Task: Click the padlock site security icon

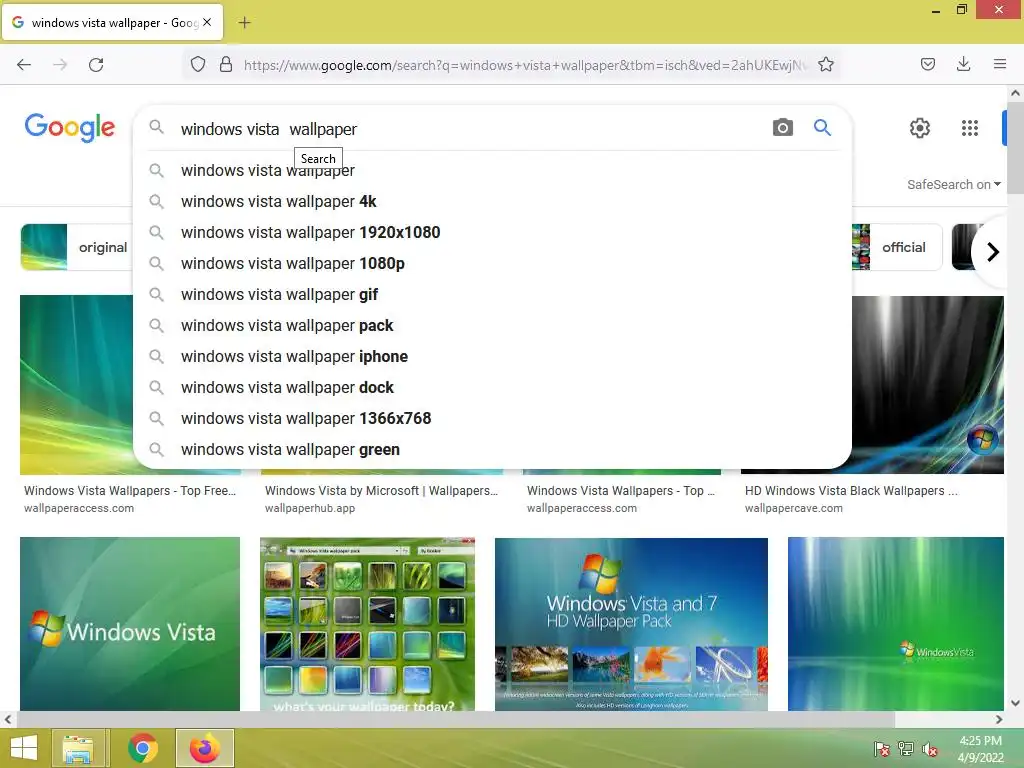Action: [x=226, y=65]
